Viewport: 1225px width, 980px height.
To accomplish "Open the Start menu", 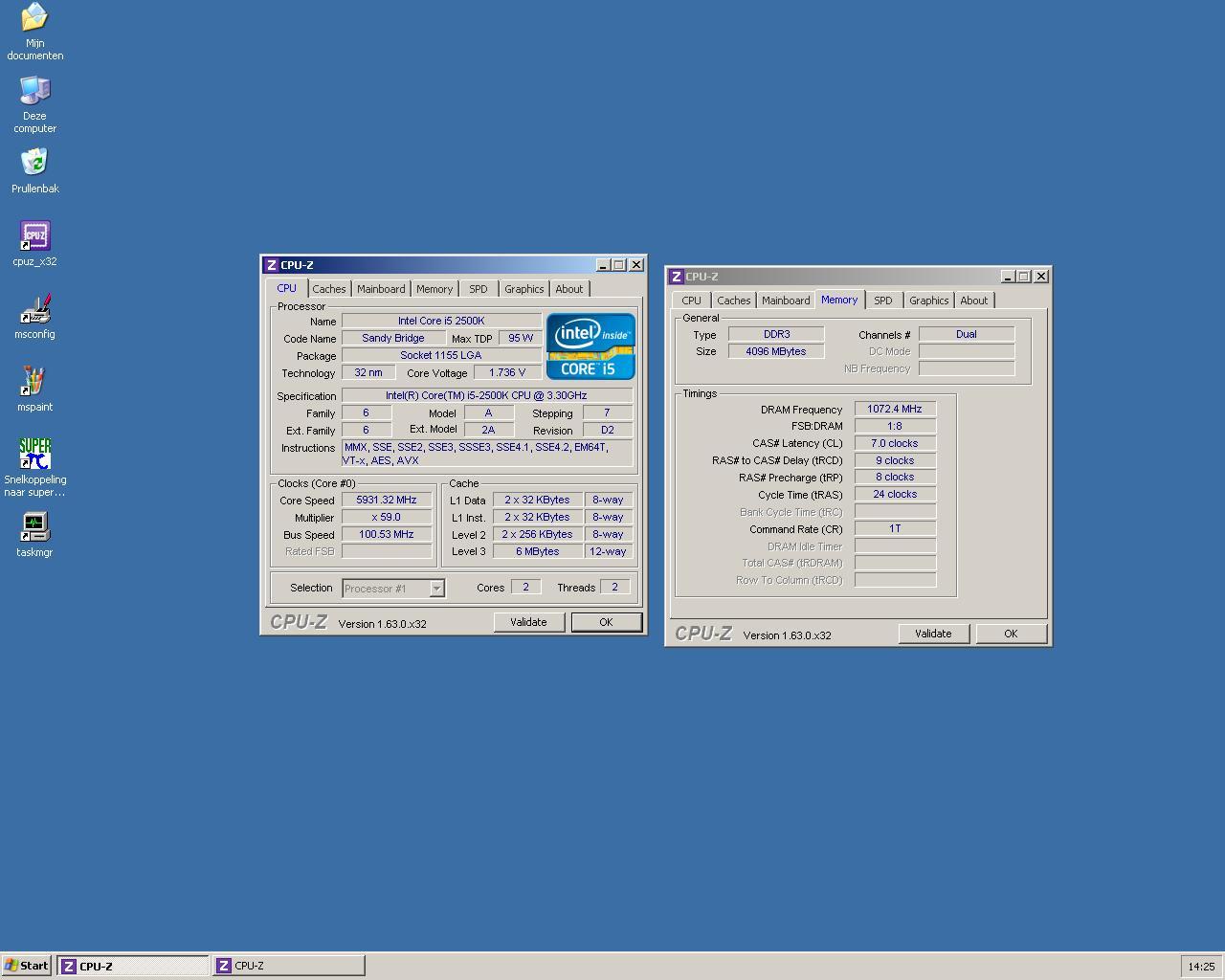I will point(27,966).
